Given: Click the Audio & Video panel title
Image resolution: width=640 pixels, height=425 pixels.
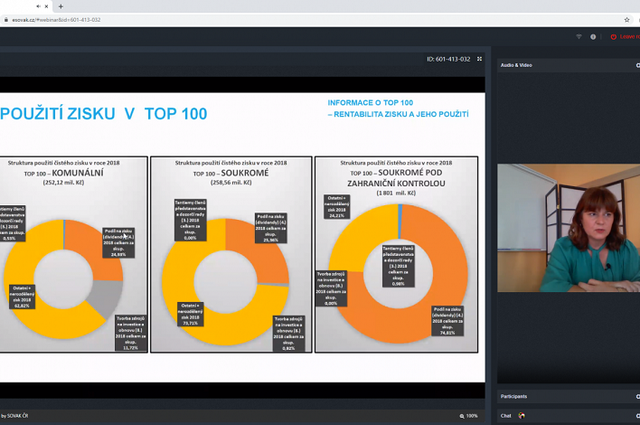Looking at the screenshot, I should point(517,65).
